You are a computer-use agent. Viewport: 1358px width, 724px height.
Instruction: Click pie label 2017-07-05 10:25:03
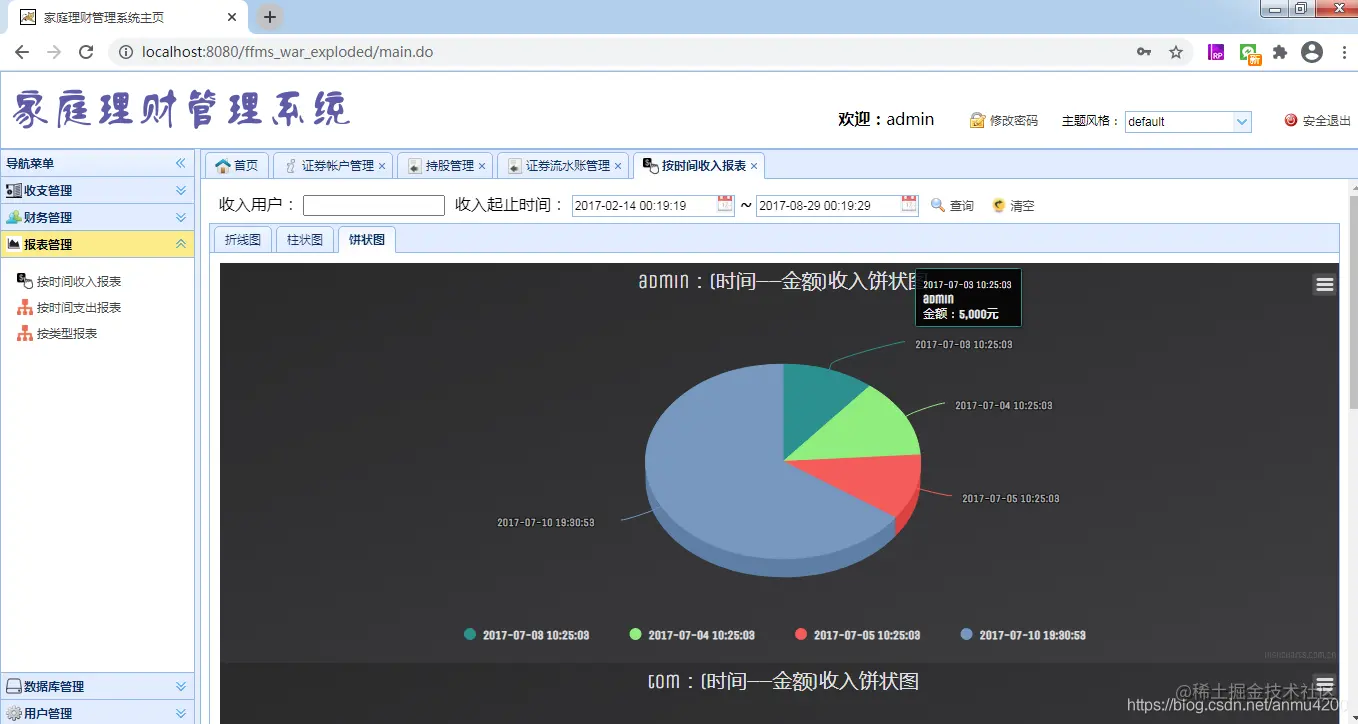1011,498
